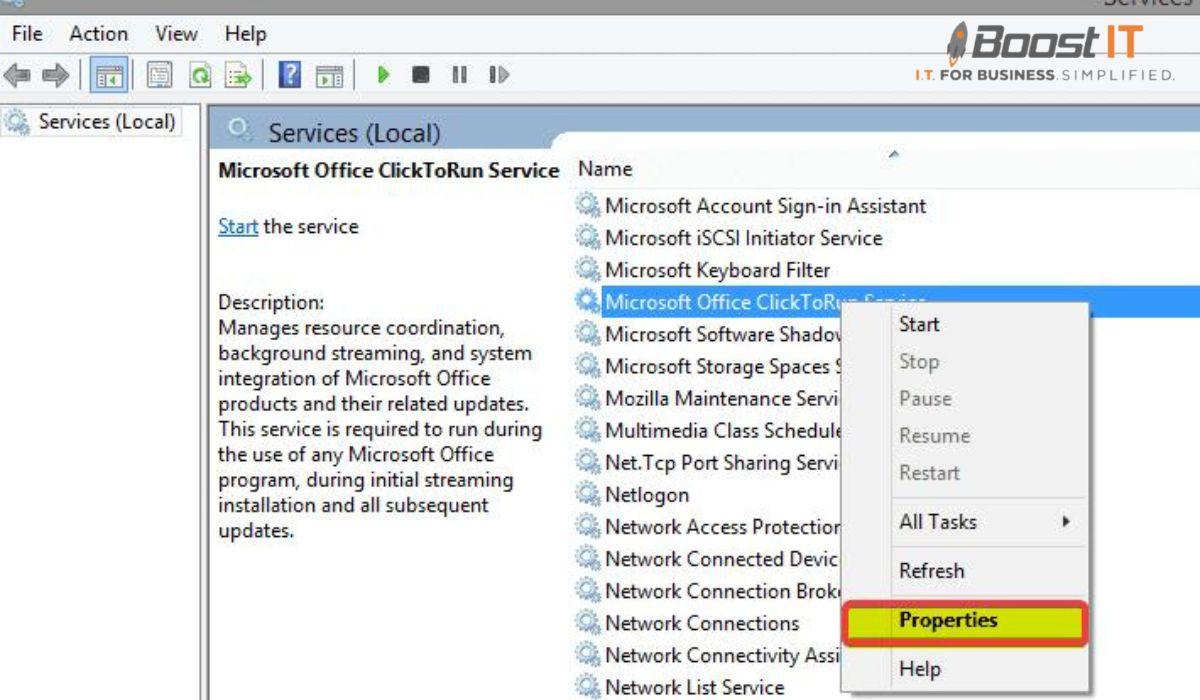Select Network Connectivity Assistant service name

click(x=723, y=654)
